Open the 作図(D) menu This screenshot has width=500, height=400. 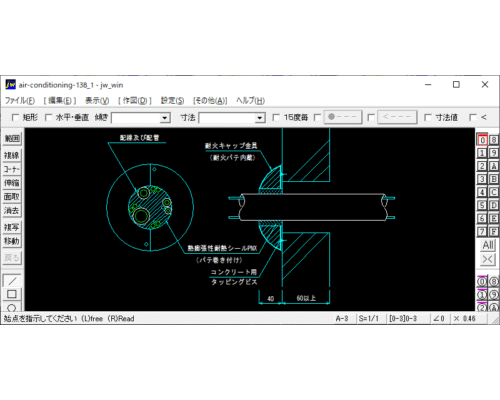[x=135, y=100]
